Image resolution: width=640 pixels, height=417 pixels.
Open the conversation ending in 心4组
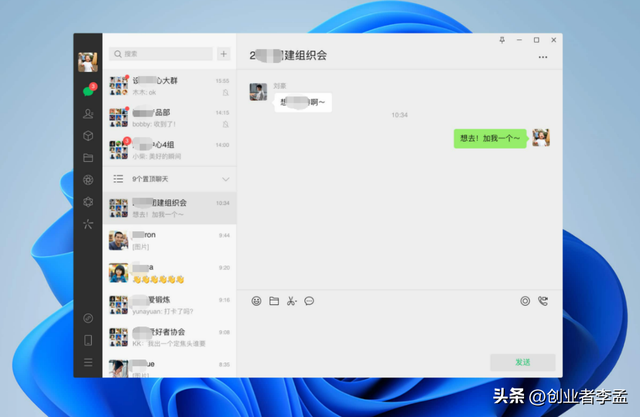(x=169, y=150)
